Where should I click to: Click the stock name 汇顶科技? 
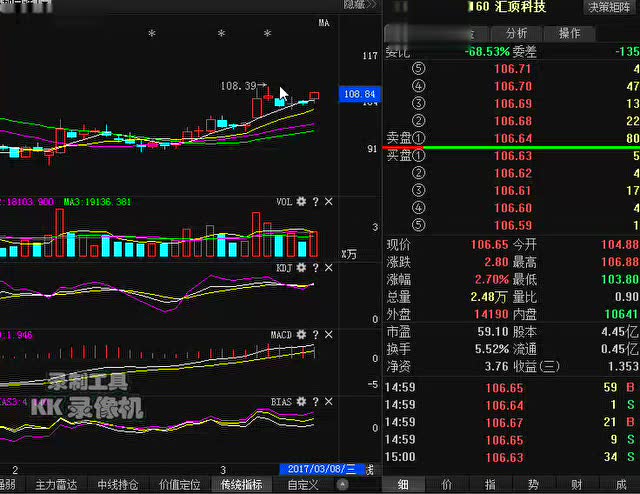pyautogui.click(x=520, y=7)
